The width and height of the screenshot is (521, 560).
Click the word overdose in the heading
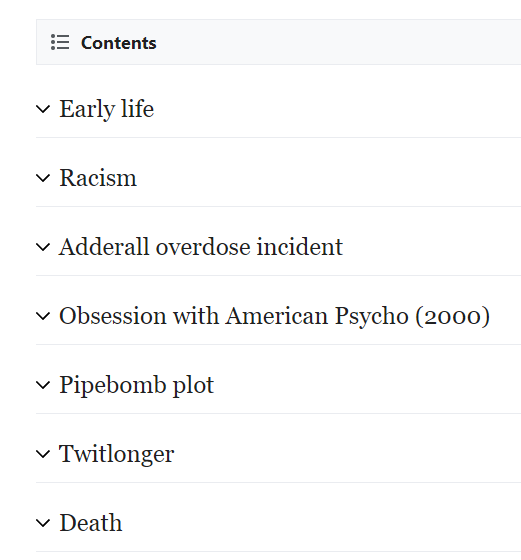pyautogui.click(x=203, y=247)
